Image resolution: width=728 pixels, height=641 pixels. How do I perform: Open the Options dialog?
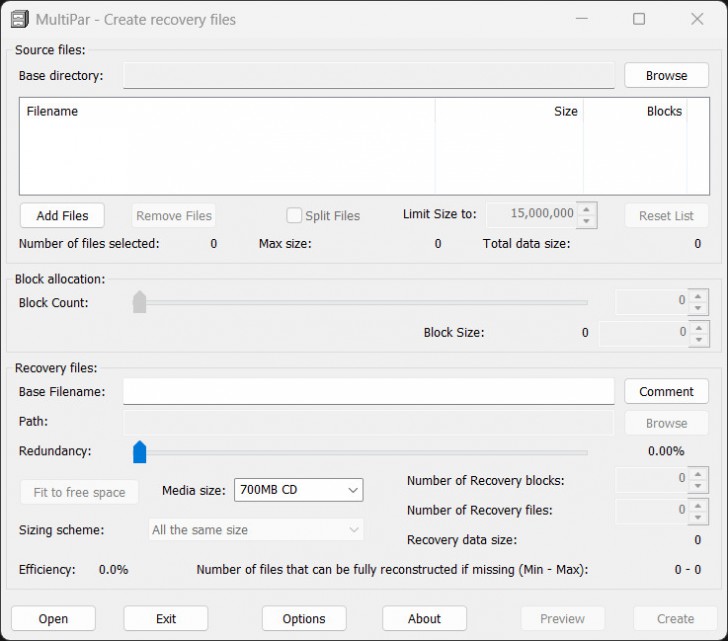[x=304, y=618]
